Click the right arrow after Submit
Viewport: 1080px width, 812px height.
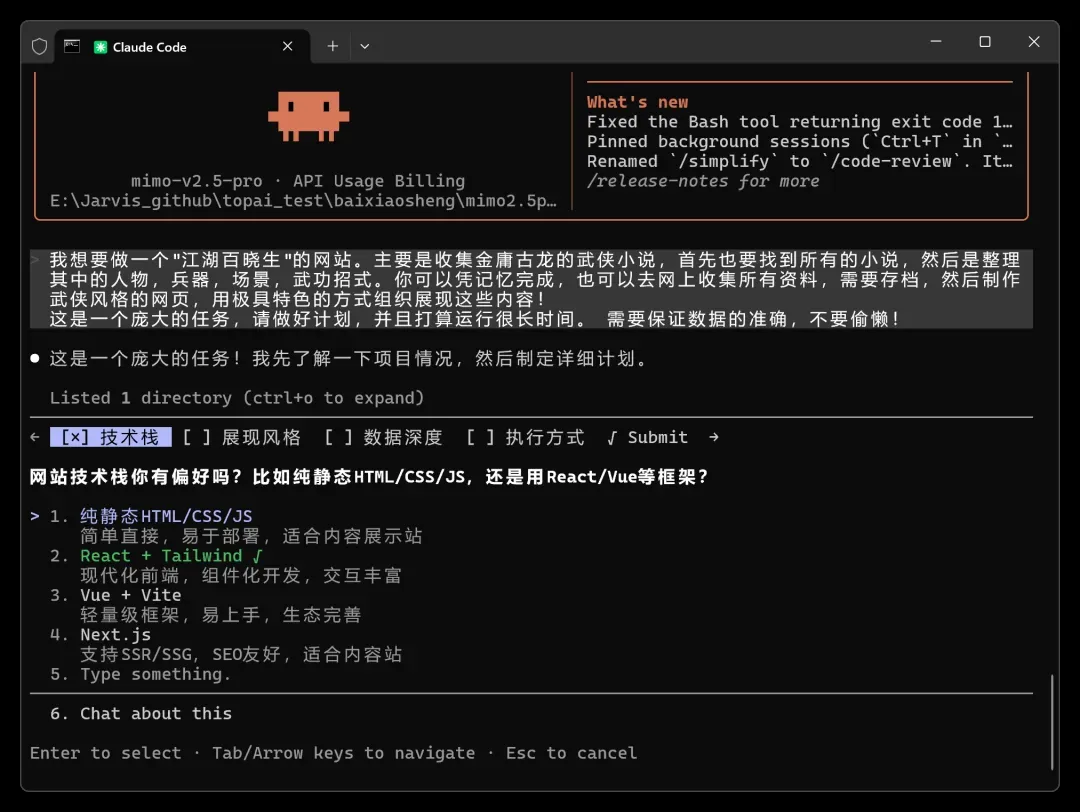point(714,437)
